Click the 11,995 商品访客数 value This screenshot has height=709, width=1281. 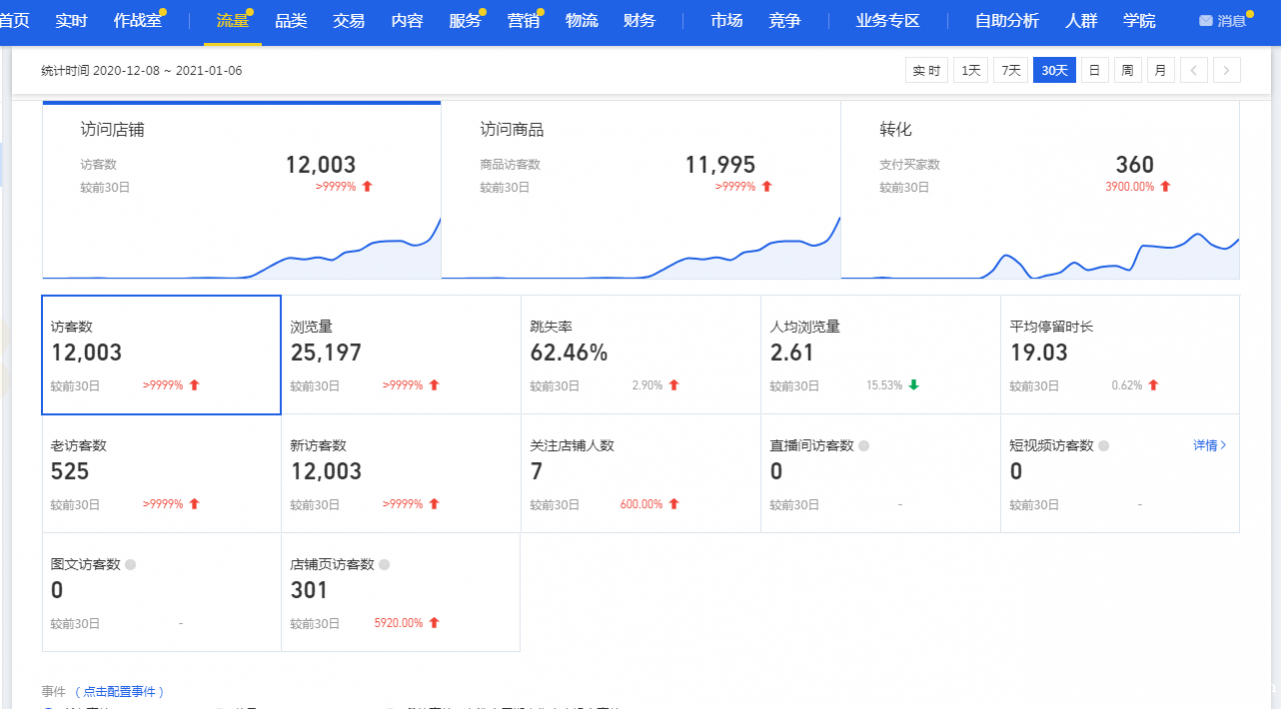coord(720,165)
